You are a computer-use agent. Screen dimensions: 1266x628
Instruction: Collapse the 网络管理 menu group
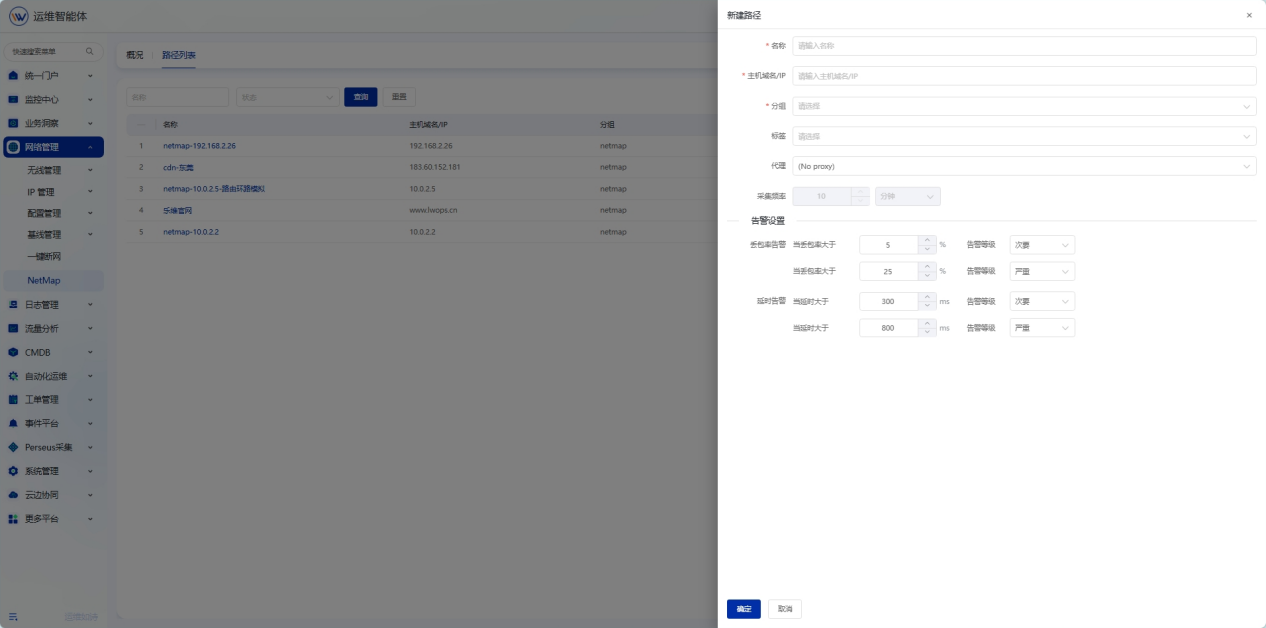click(53, 147)
